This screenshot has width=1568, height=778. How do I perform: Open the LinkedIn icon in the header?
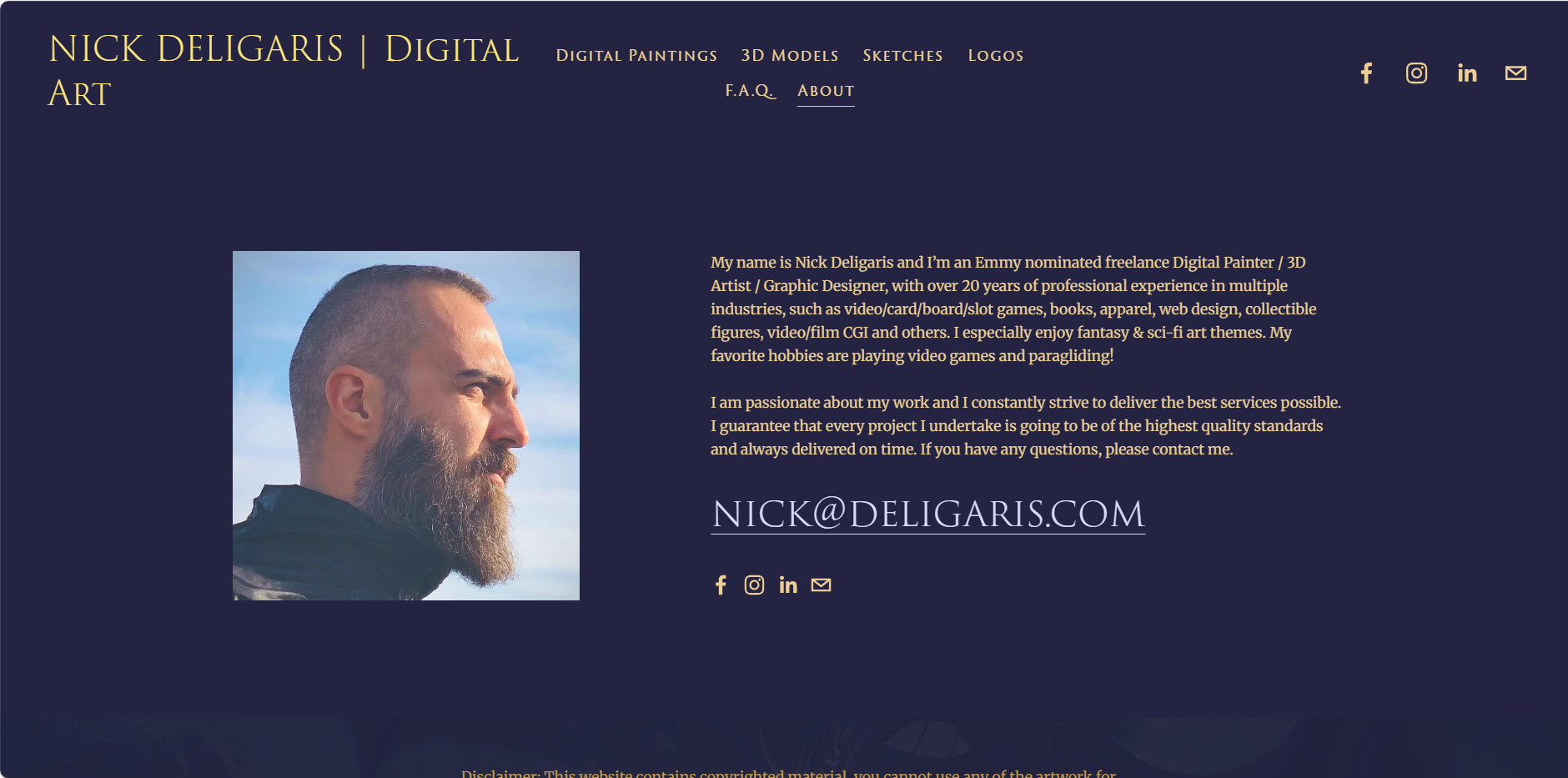click(1467, 73)
